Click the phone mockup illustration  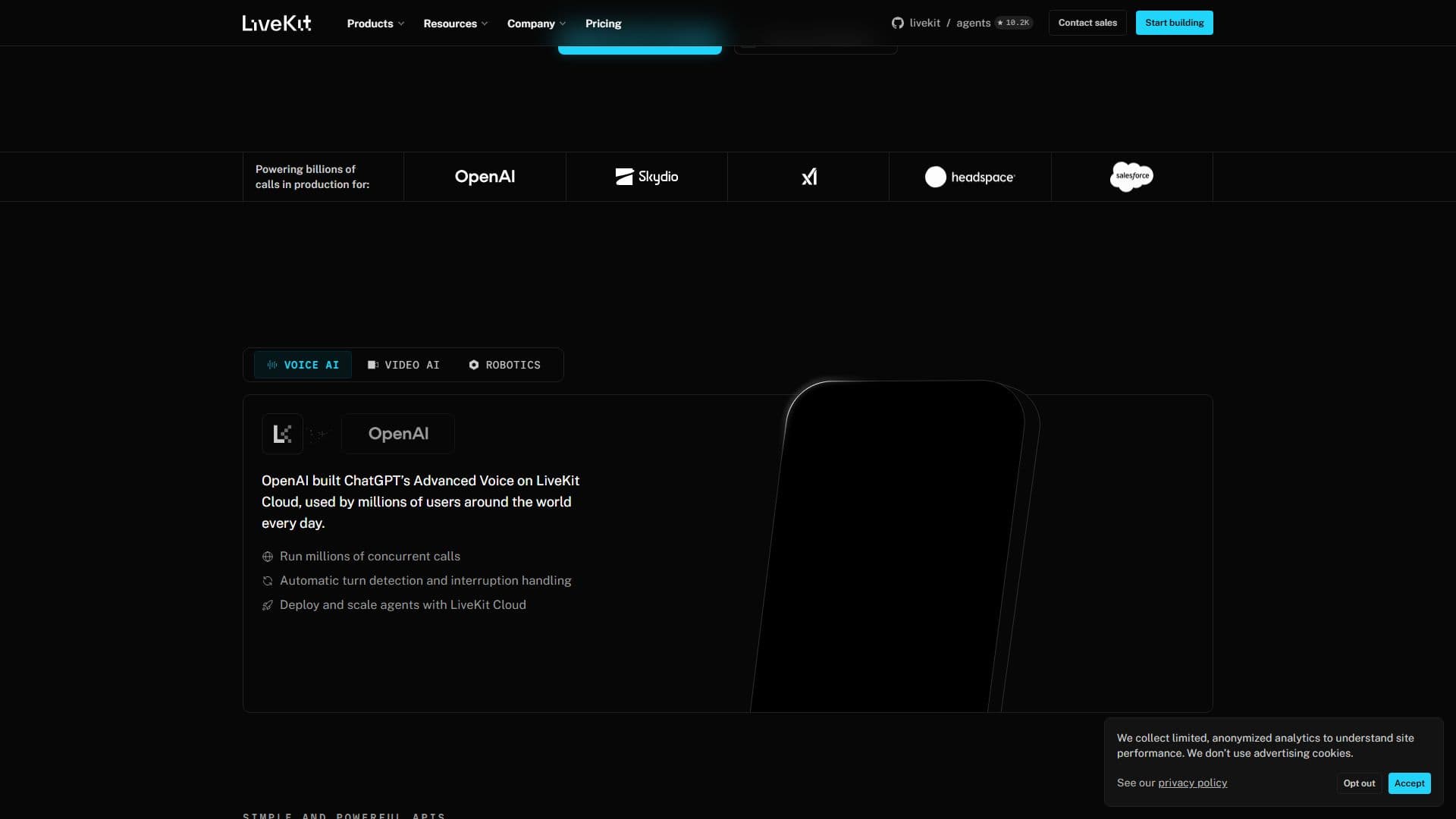point(895,546)
